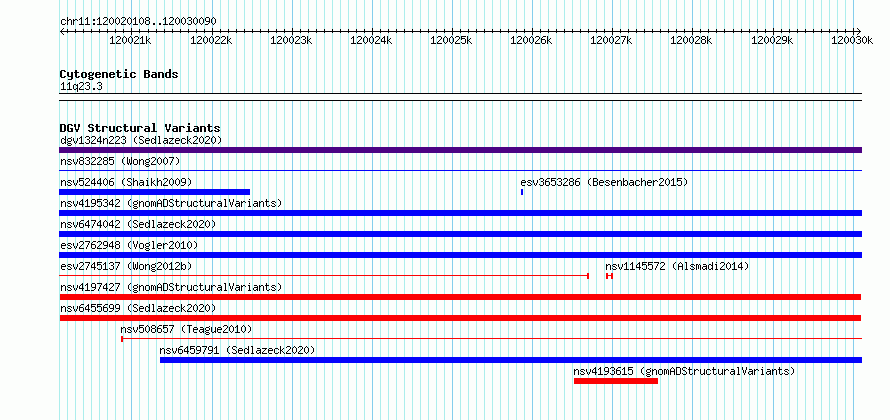
Task: Open nsv6455699 (Sedlazeck2020) label
Action: tap(138, 308)
